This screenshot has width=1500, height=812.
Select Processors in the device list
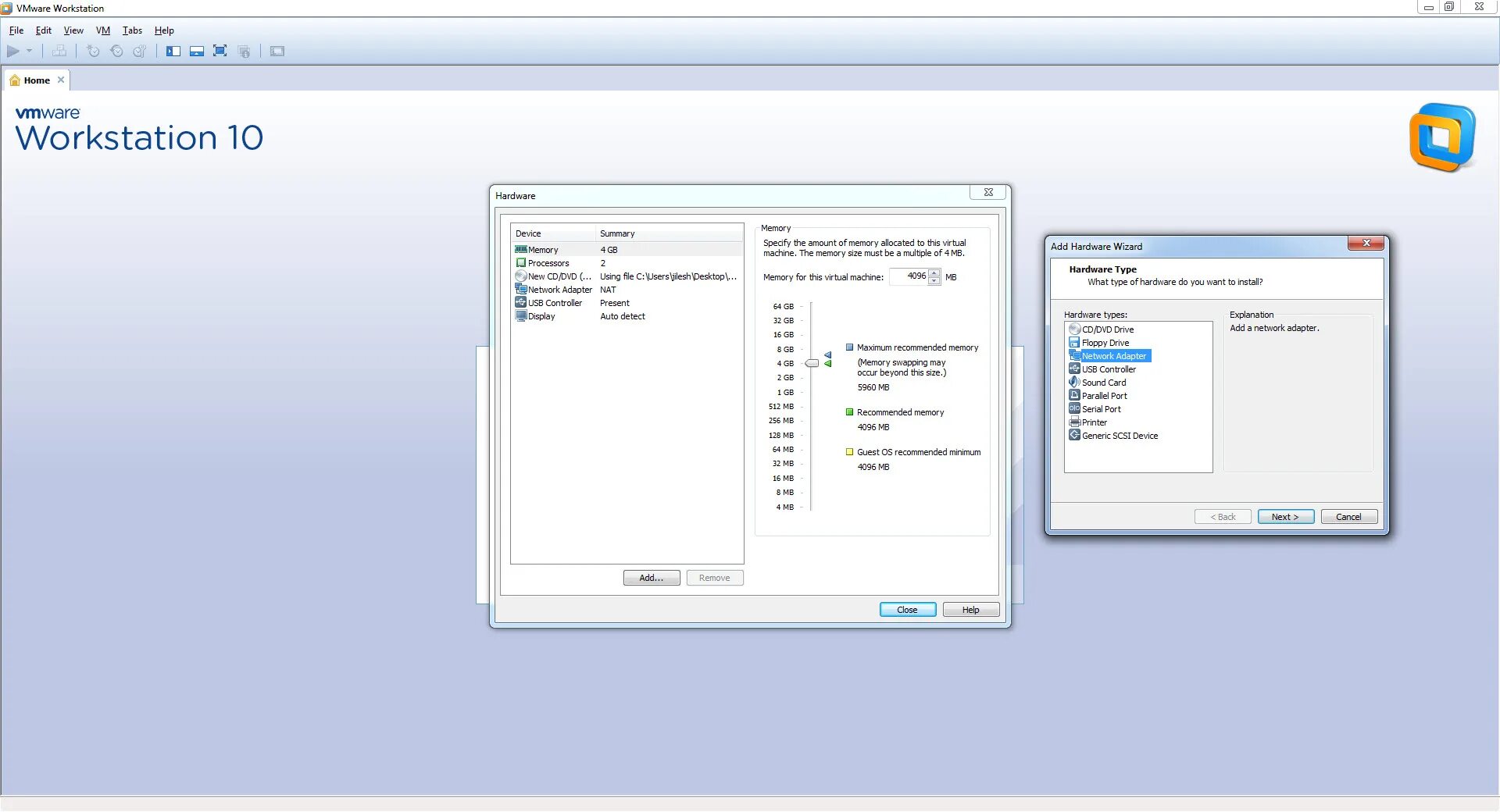click(627, 263)
